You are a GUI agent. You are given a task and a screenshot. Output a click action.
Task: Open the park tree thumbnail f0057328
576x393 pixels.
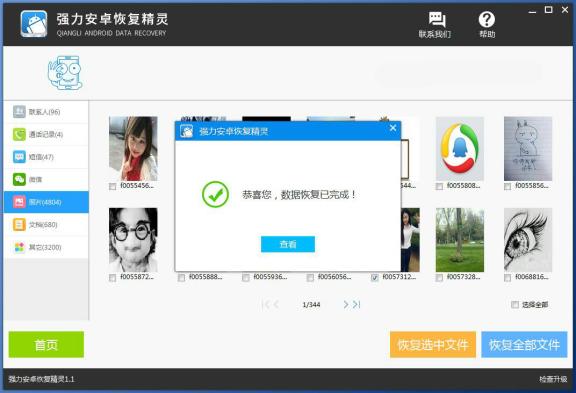[x=460, y=240]
